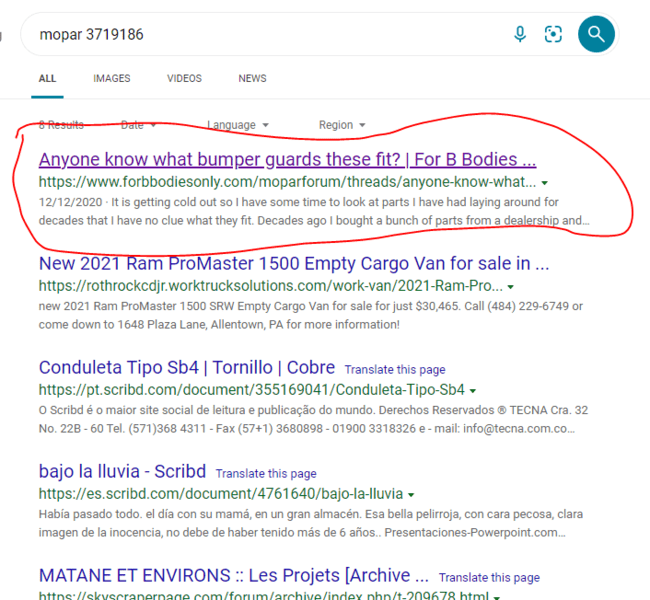Open the News tab

point(252,78)
